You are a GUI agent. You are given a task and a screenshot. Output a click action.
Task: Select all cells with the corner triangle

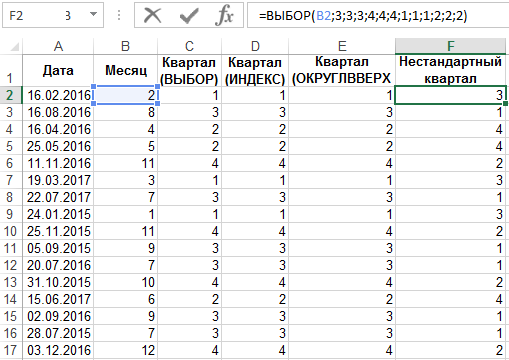[x=14, y=47]
